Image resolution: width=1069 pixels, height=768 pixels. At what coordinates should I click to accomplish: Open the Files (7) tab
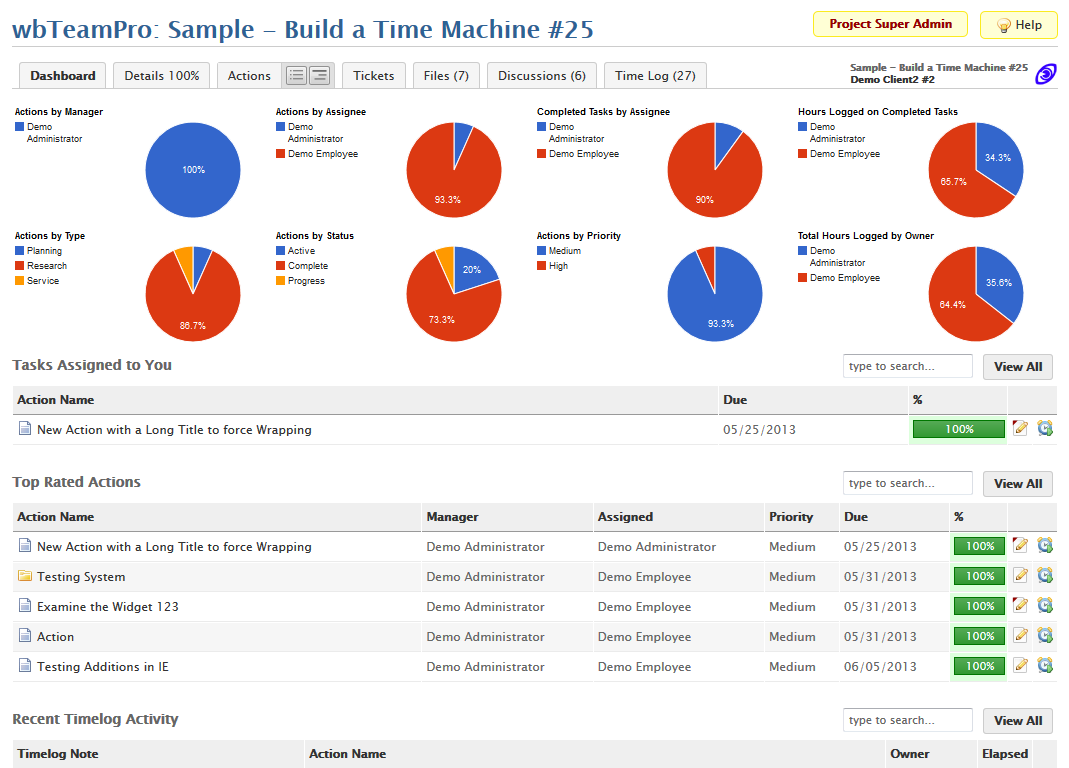pyautogui.click(x=446, y=75)
